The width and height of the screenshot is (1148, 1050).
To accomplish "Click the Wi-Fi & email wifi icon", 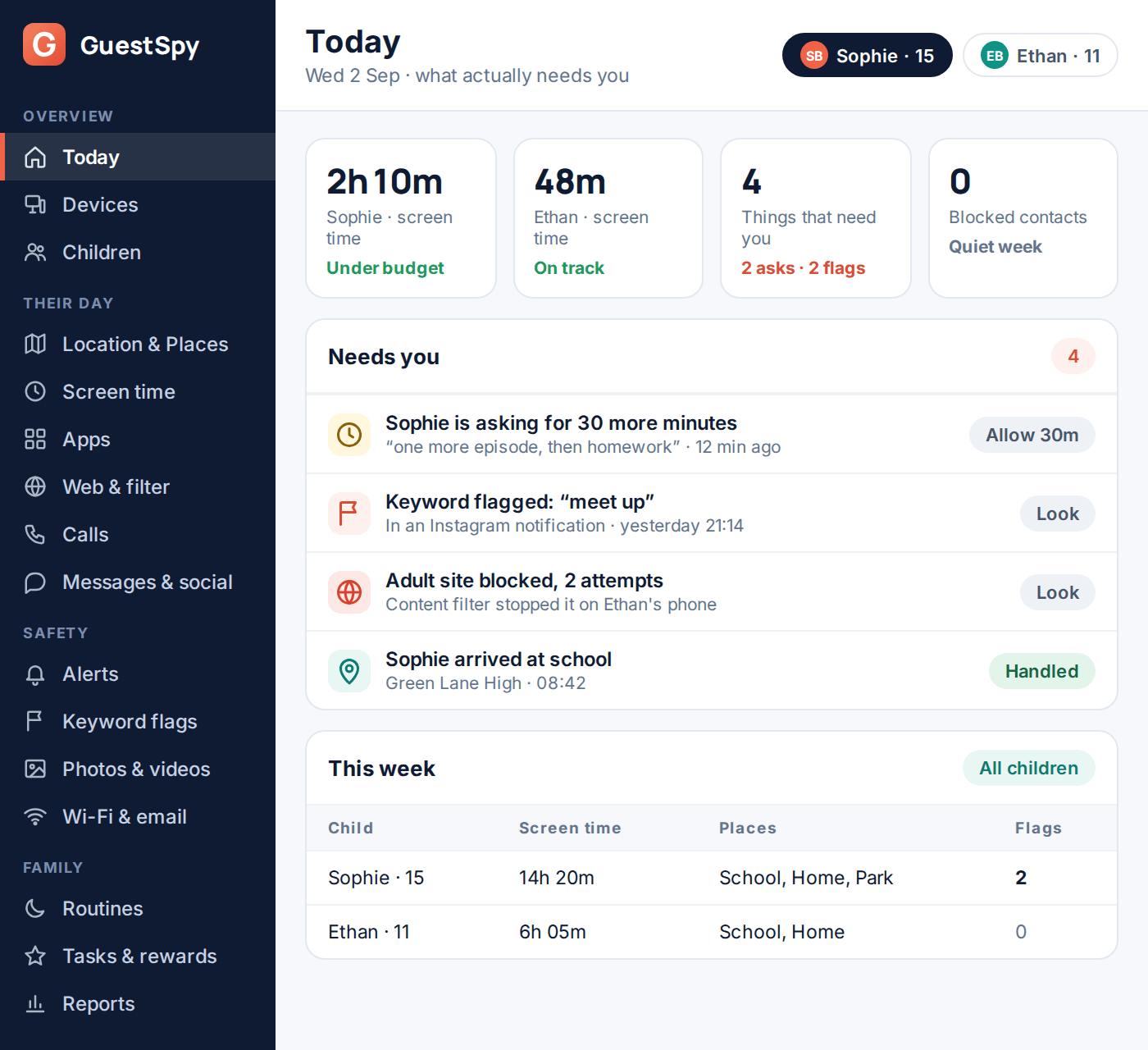I will (x=35, y=816).
